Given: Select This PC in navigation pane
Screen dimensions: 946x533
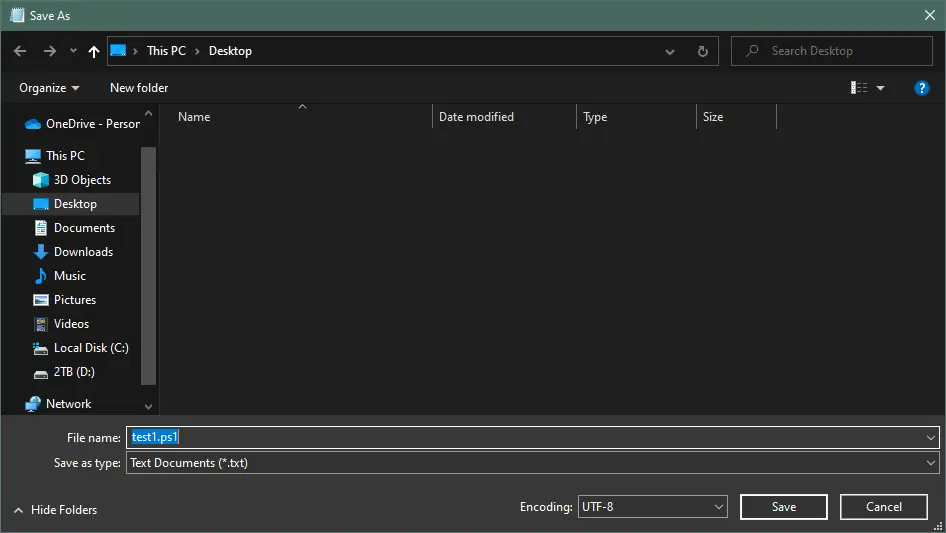Looking at the screenshot, I should (54, 156).
